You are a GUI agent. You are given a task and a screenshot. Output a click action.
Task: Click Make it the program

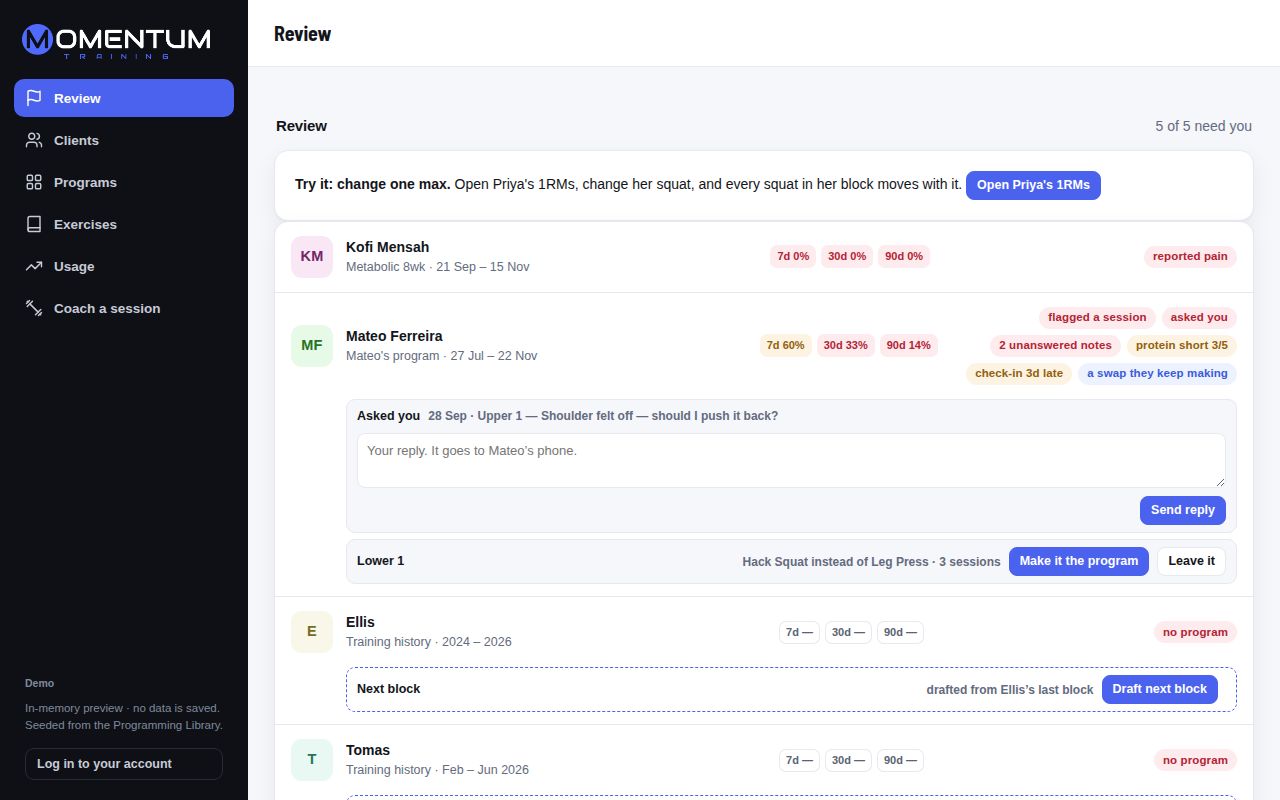[1079, 561]
